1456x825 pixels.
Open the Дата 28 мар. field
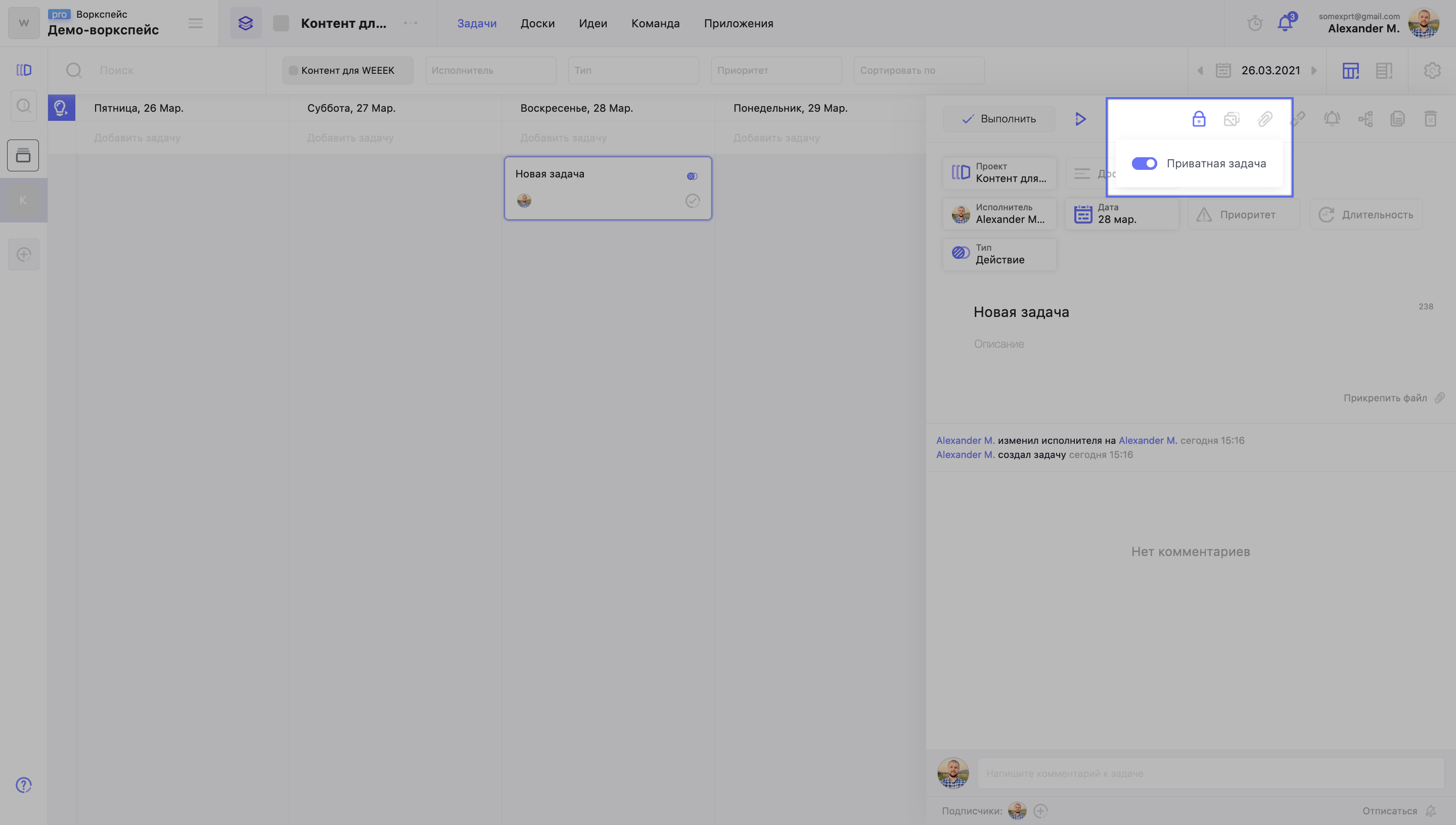click(1122, 214)
